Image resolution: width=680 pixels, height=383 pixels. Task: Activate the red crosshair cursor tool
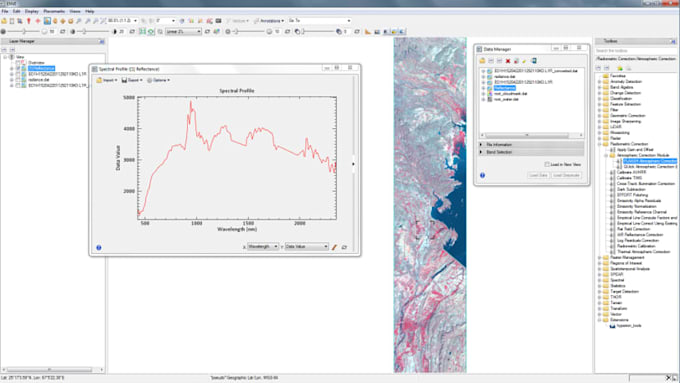(38, 21)
